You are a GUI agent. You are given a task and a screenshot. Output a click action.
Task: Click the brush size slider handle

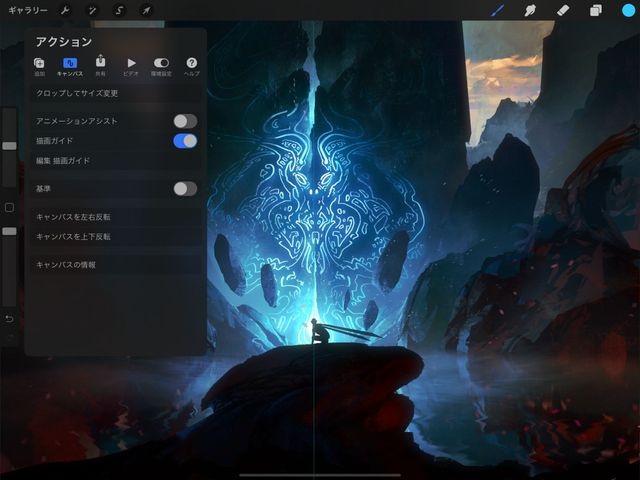[9, 146]
